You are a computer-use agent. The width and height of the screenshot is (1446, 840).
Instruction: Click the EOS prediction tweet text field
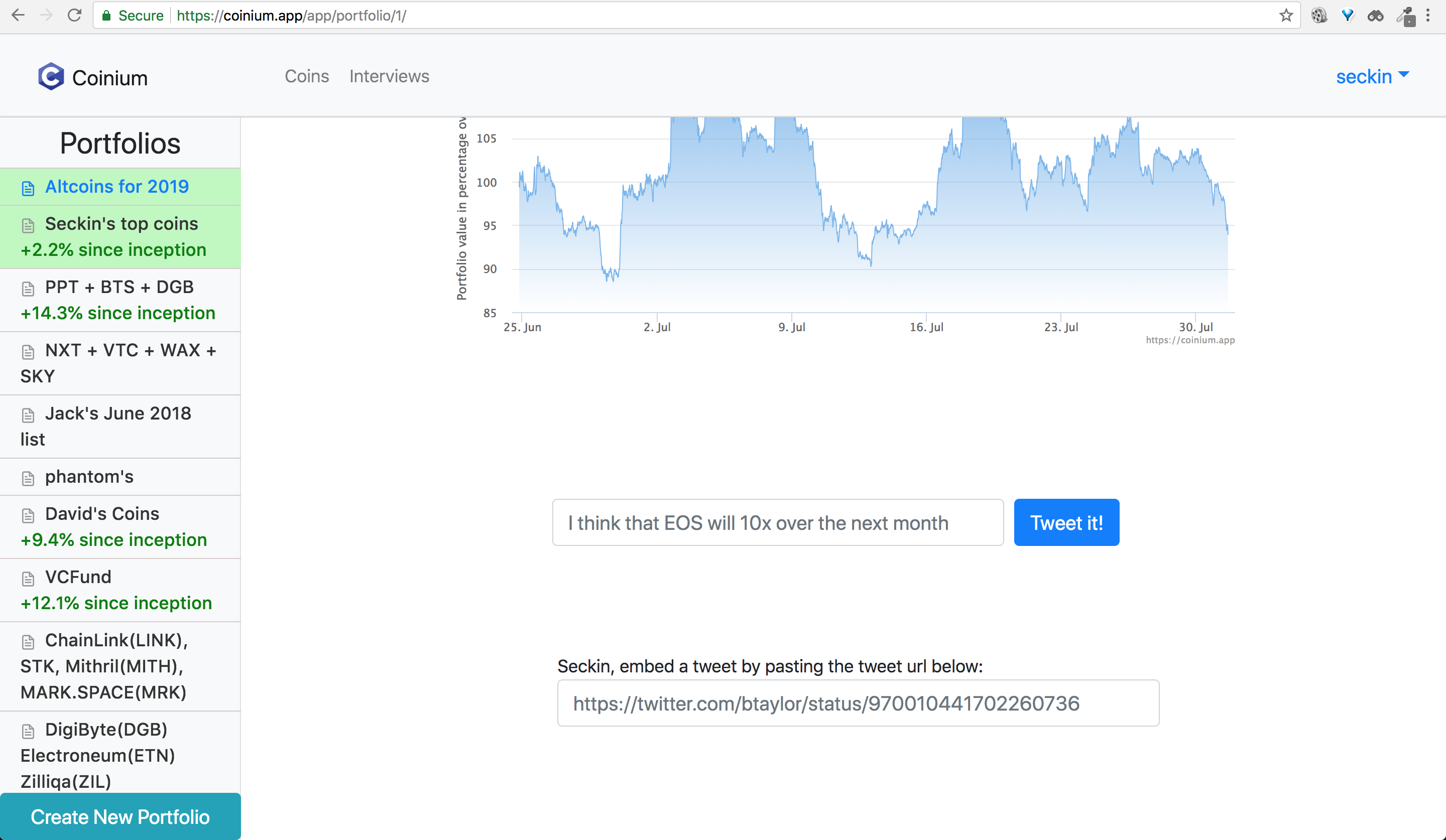click(x=778, y=522)
